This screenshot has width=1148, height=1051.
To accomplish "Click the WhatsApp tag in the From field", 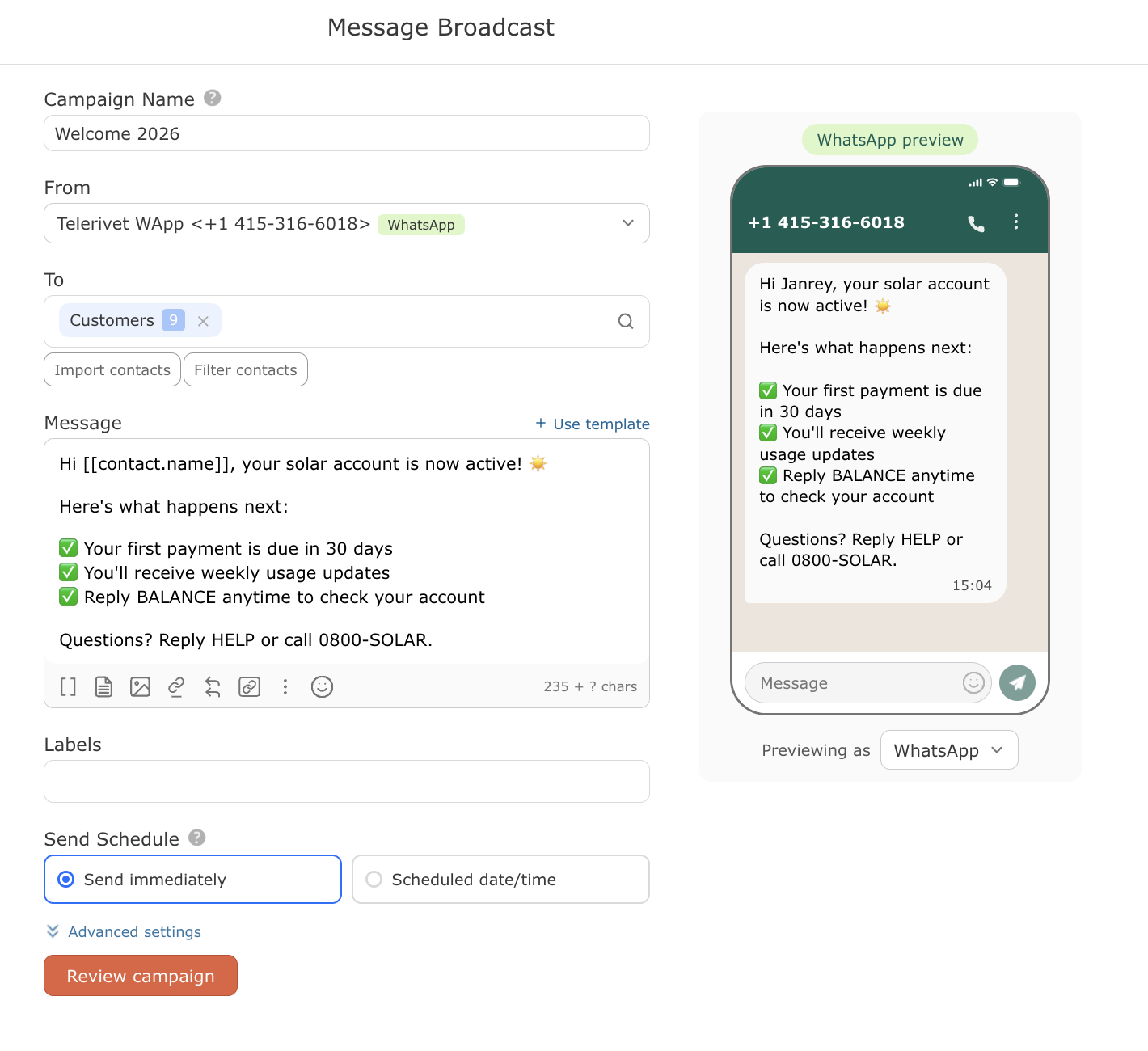I will [x=421, y=225].
